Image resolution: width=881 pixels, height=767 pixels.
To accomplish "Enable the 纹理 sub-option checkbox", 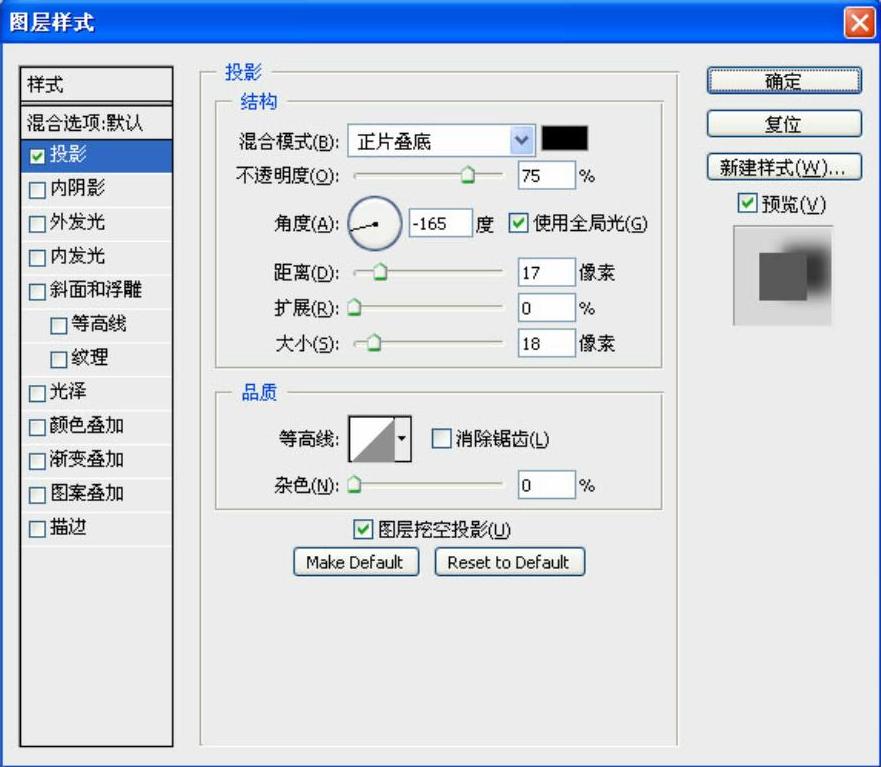I will coord(58,359).
